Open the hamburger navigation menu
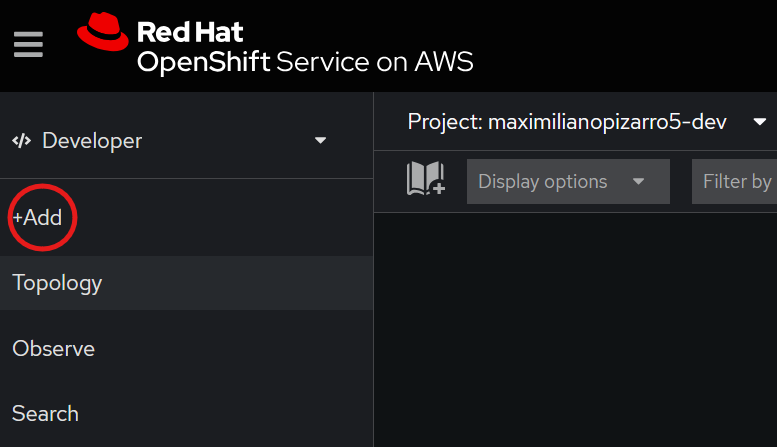The height and width of the screenshot is (447, 777). tap(29, 45)
